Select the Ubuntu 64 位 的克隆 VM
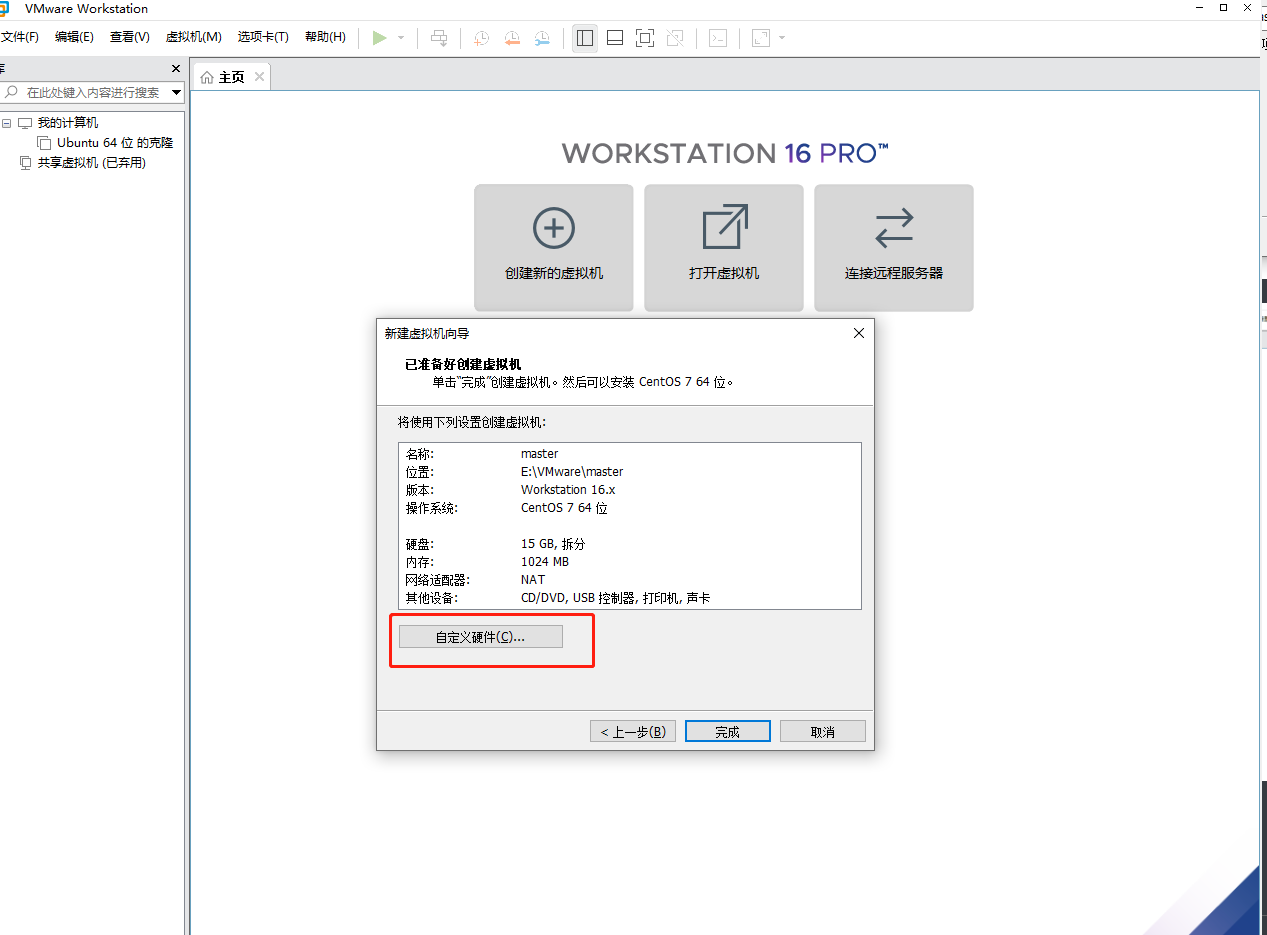The width and height of the screenshot is (1267, 935). pos(115,143)
